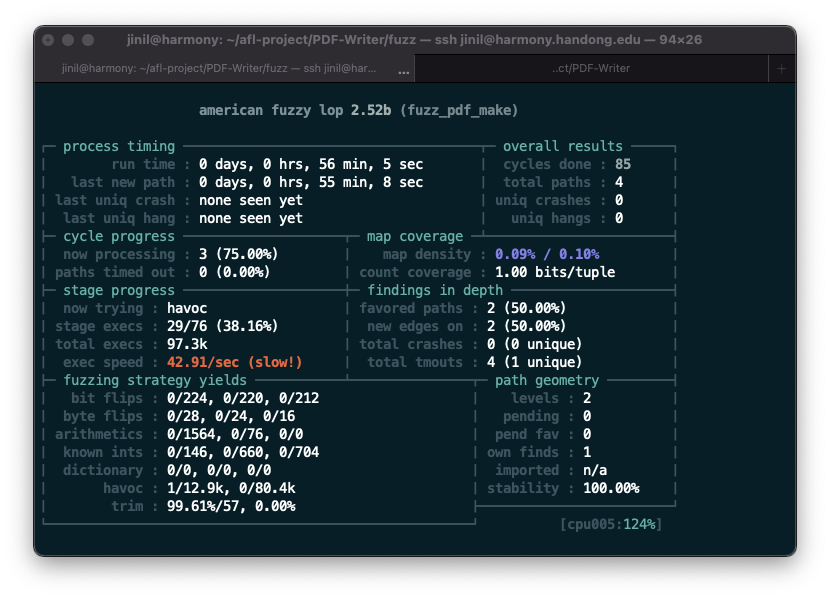Click arithmetics '0/1564, 0/76, 0/0'
Image resolution: width=830 pixels, height=598 pixels.
point(235,434)
